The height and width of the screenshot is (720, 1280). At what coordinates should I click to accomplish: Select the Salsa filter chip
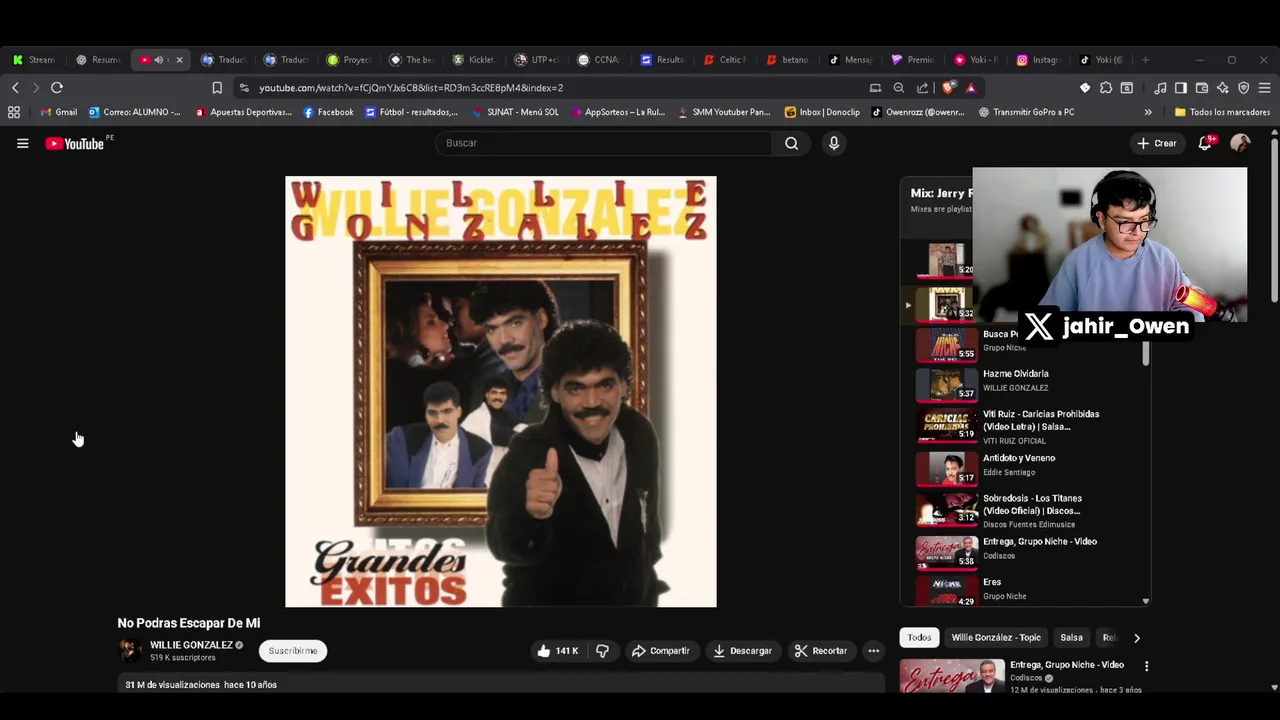1071,638
